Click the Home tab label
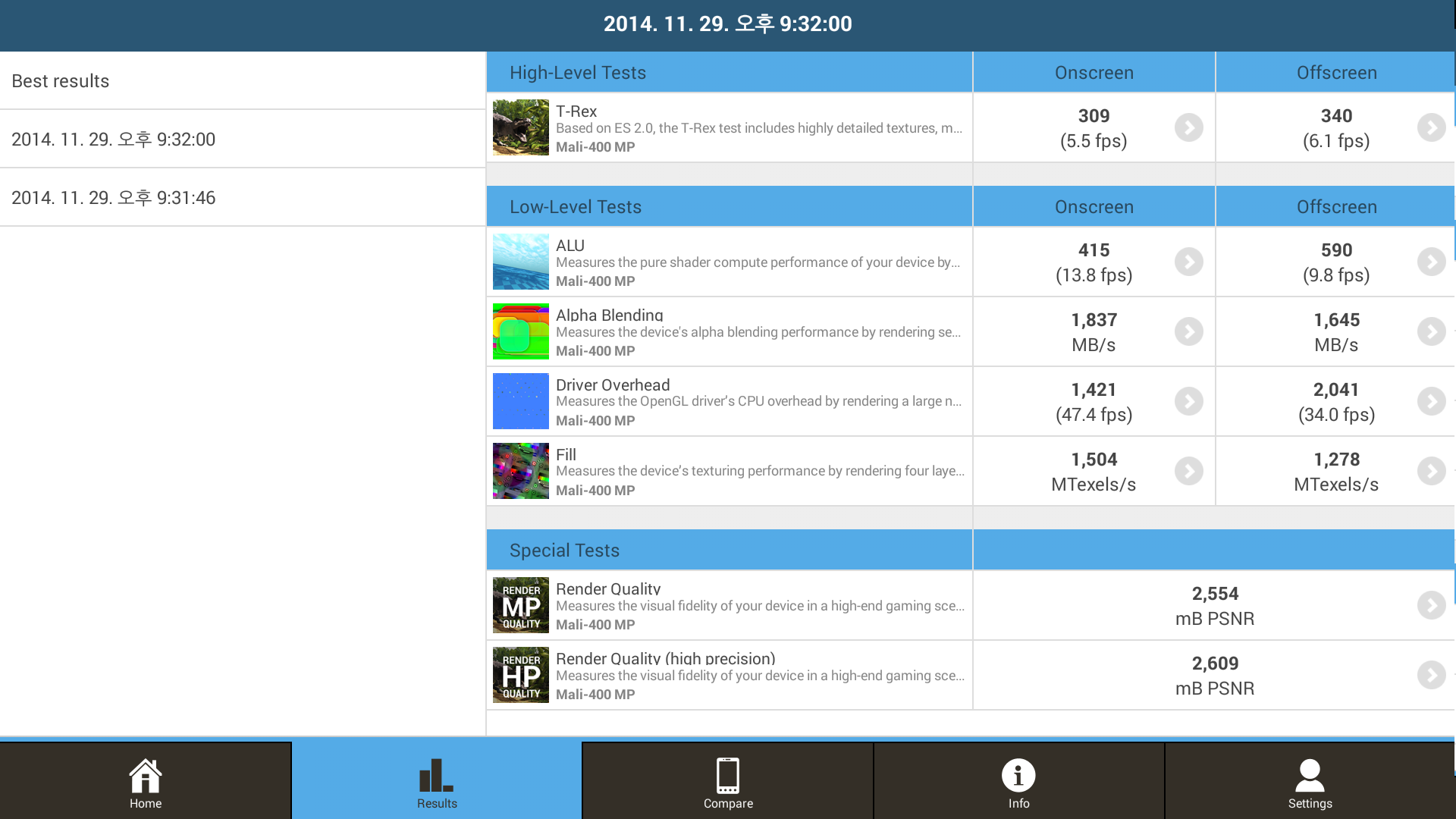1456x819 pixels. (x=145, y=803)
